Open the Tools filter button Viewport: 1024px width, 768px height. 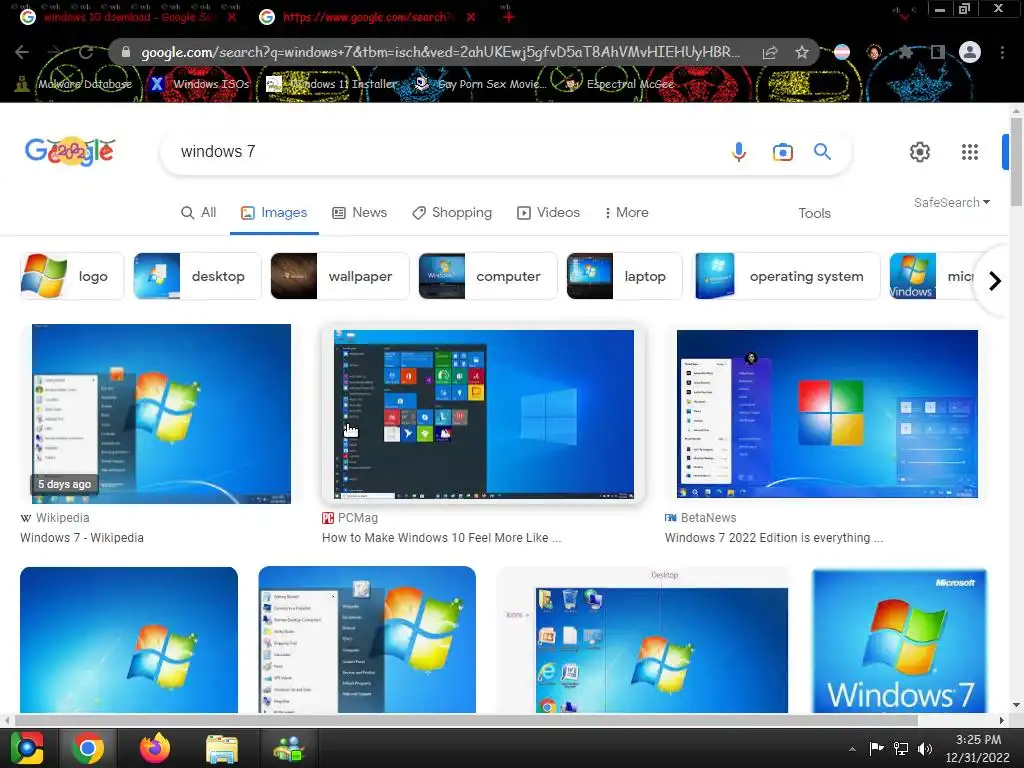coord(814,214)
